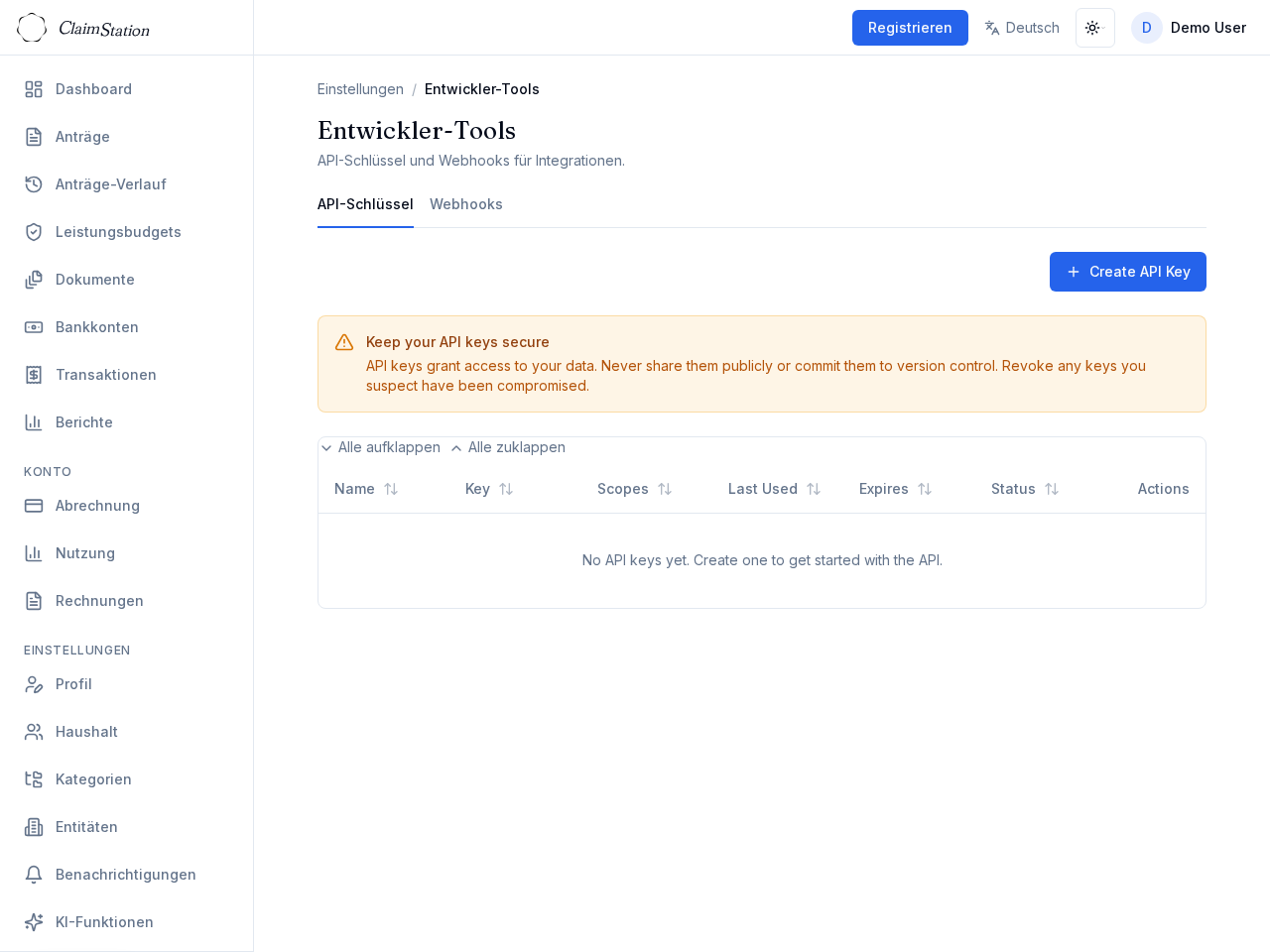Select the Leistungsbudgets shield icon
Screen dimensions: 1270x952
34,232
